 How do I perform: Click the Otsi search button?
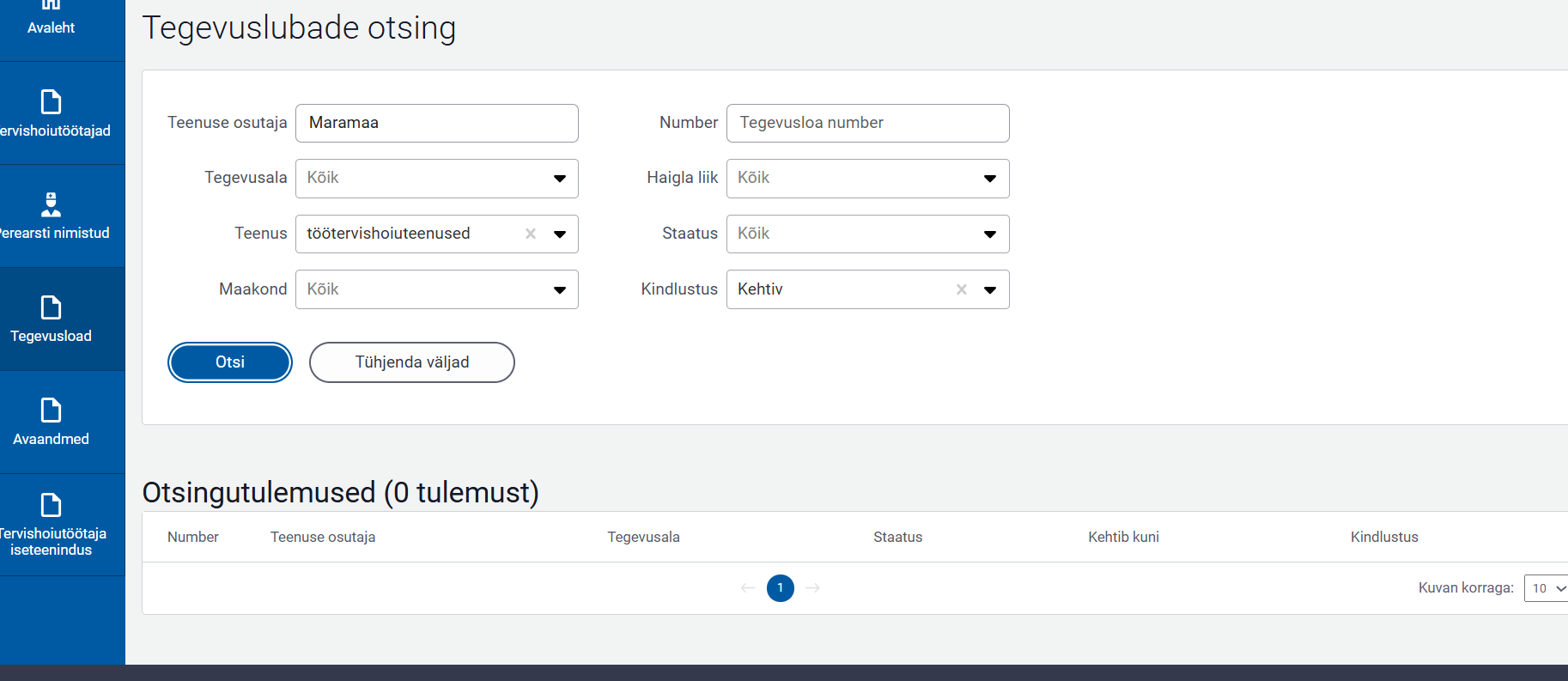(x=230, y=362)
